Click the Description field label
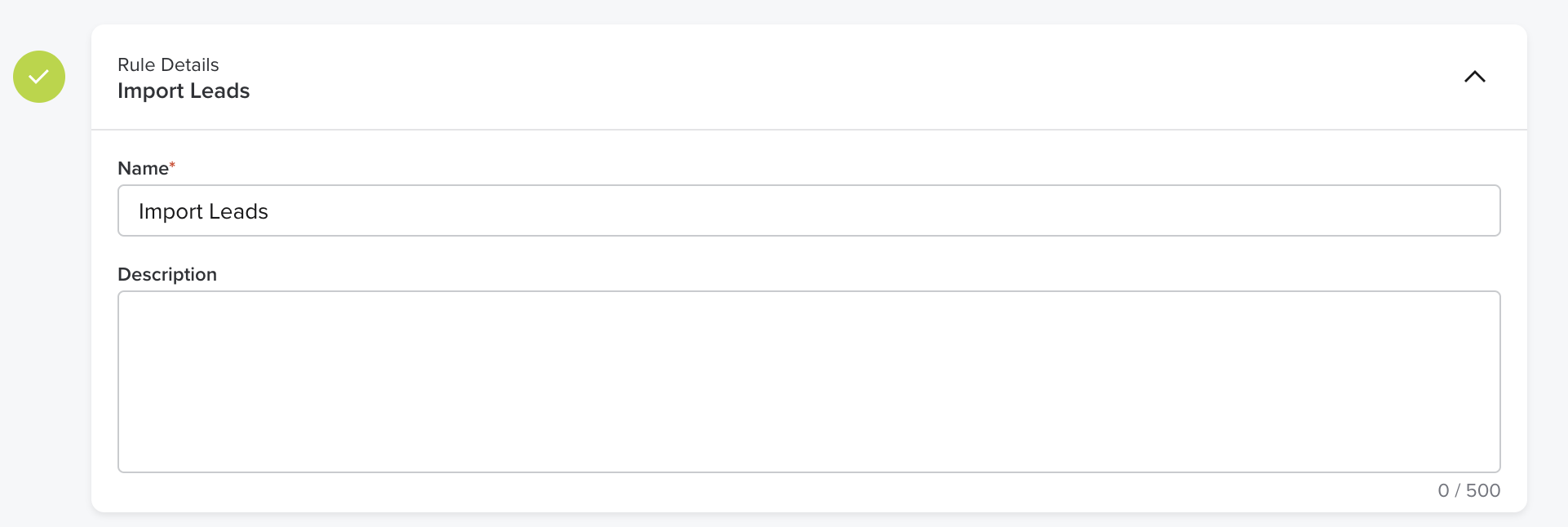This screenshot has width=1568, height=527. pyautogui.click(x=167, y=274)
